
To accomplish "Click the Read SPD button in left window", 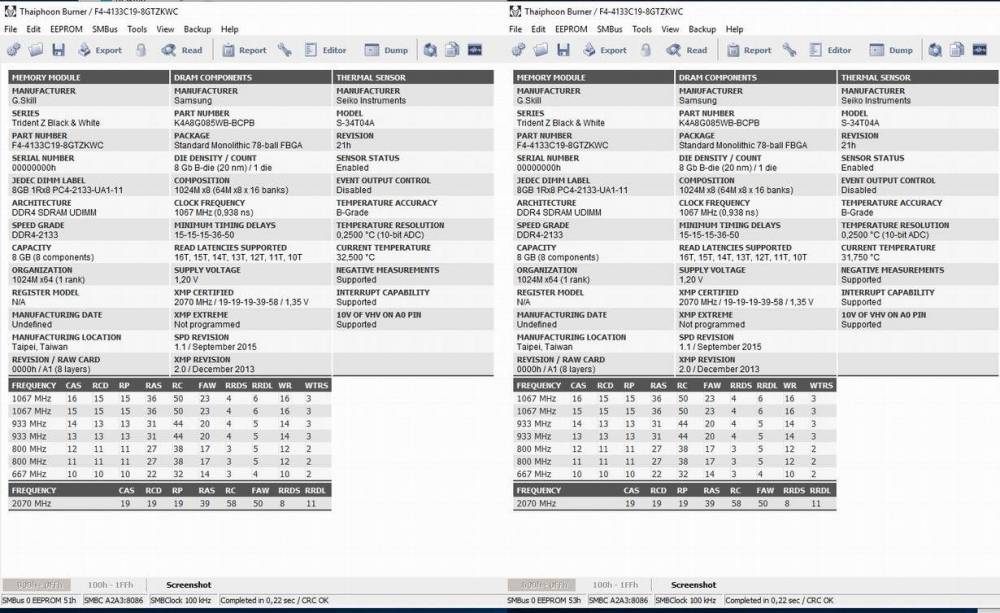I will click(182, 50).
